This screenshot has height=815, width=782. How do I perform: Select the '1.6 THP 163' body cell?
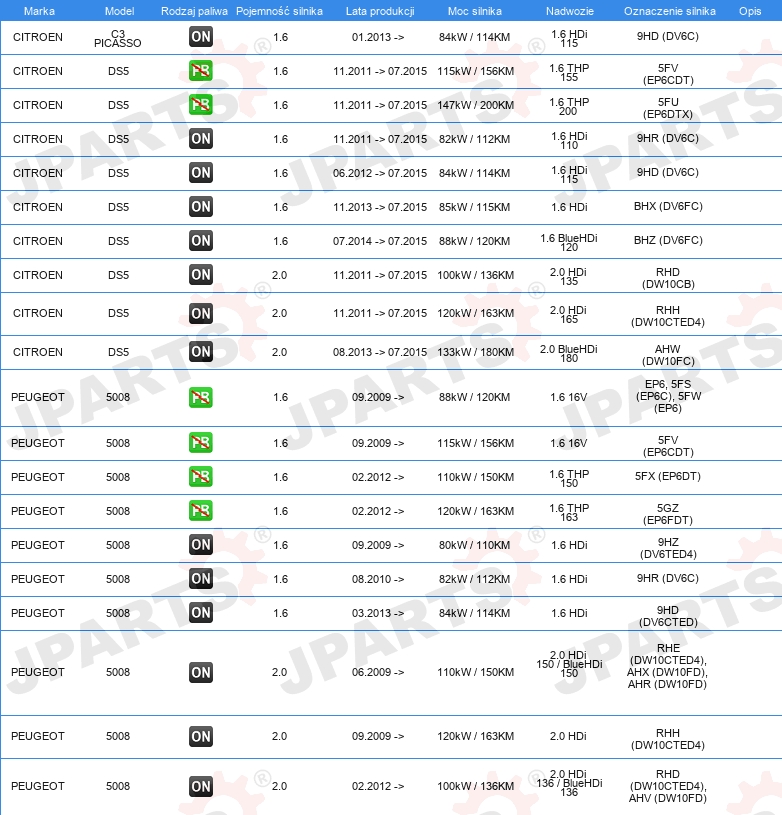click(569, 512)
